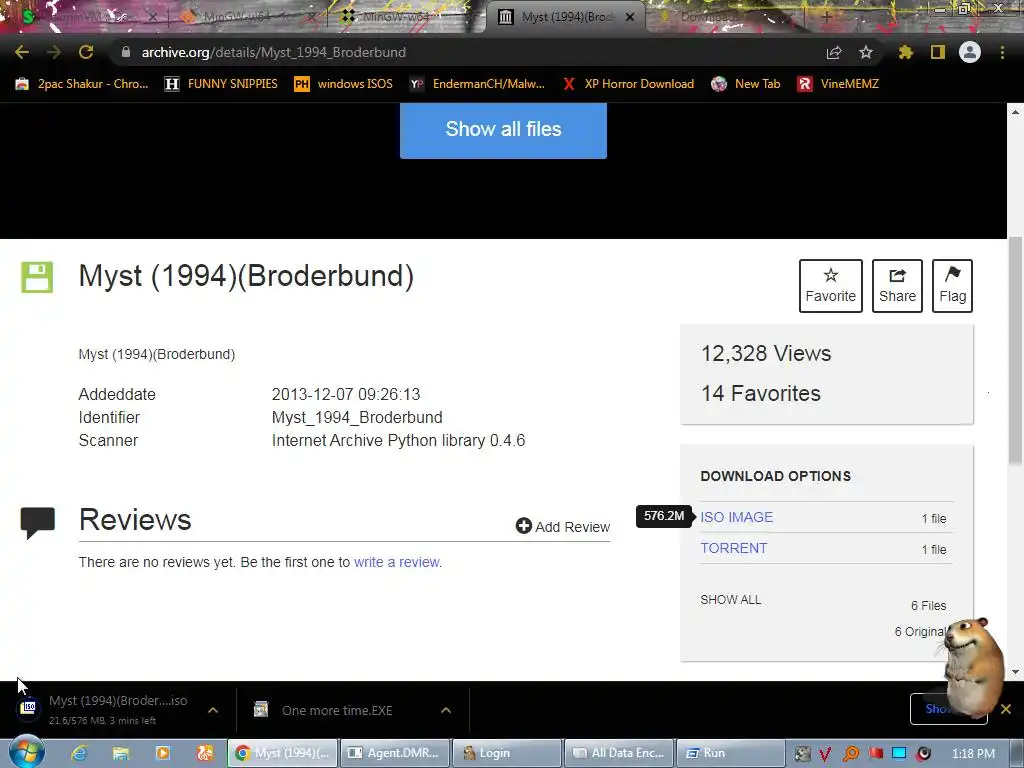Screen dimensions: 1024x768
Task: Bookmark this page with the star
Action: [x=866, y=52]
